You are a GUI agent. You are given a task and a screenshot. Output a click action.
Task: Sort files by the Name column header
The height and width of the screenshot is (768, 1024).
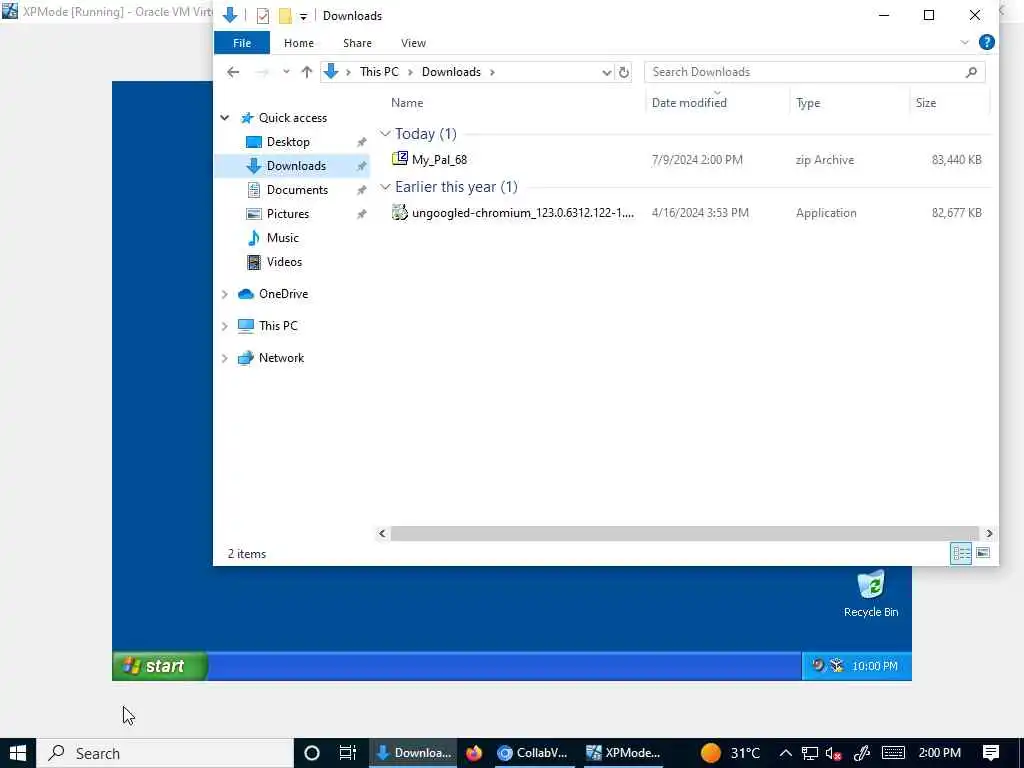pos(407,103)
